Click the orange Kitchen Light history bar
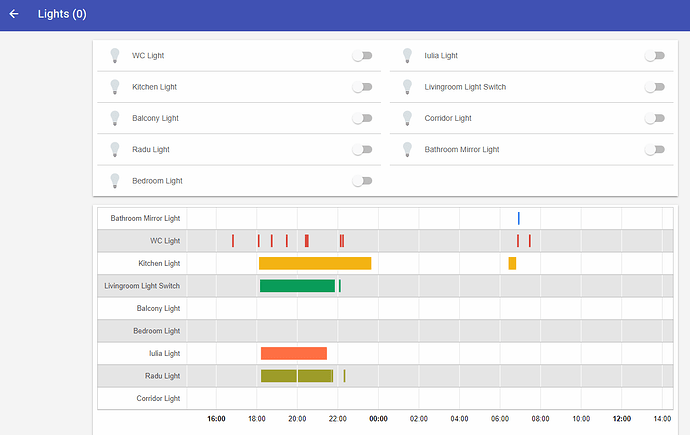Screen dimensions: 690x435 (314, 263)
